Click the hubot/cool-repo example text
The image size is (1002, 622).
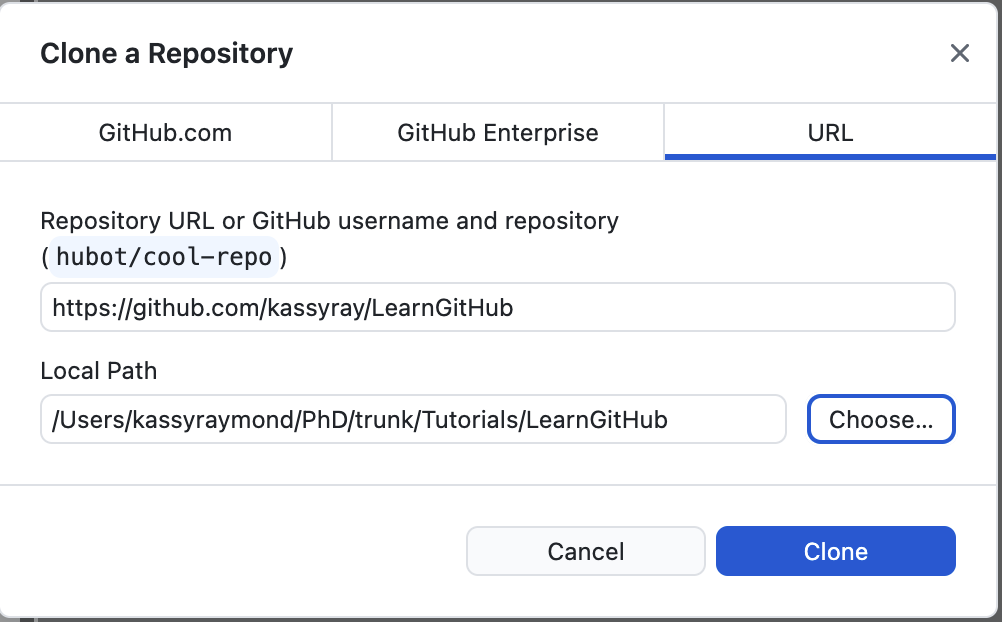(164, 258)
